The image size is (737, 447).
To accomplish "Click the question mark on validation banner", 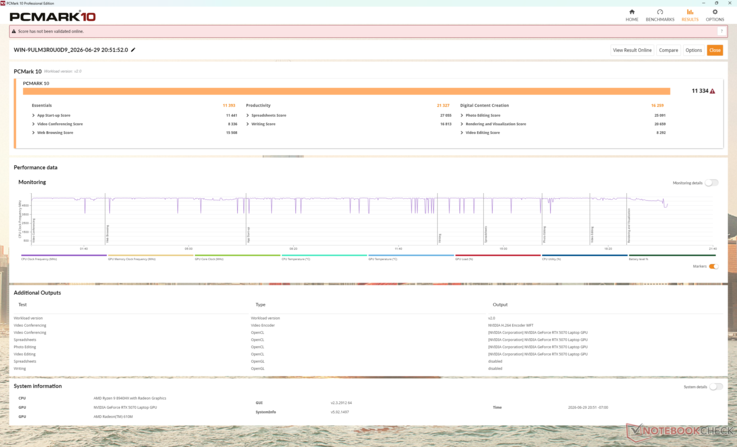I will pos(721,31).
